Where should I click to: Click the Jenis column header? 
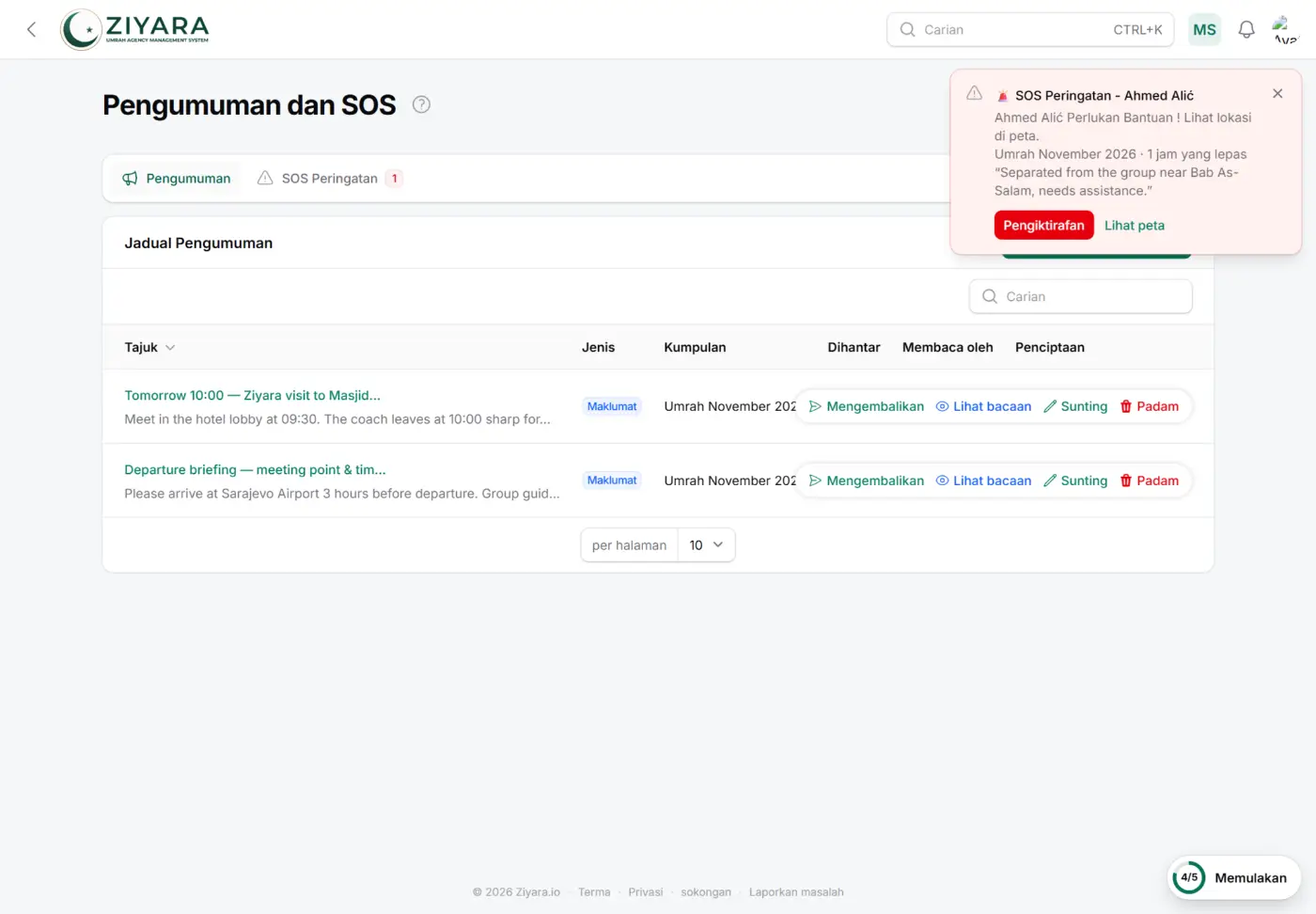pyautogui.click(x=598, y=347)
